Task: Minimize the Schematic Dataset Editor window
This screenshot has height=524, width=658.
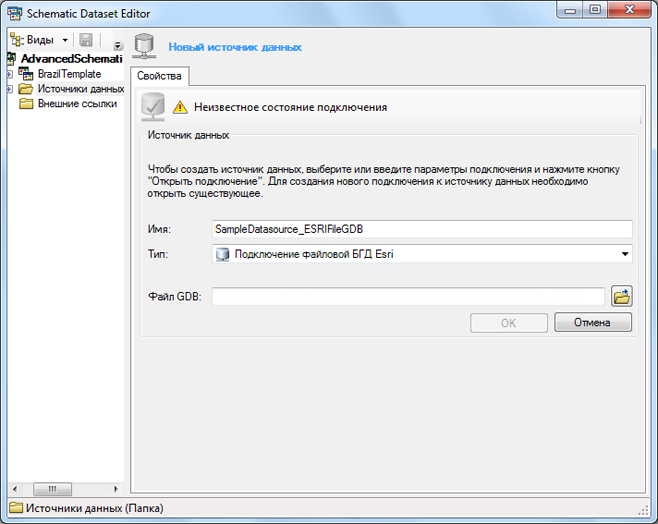Action: [x=570, y=10]
